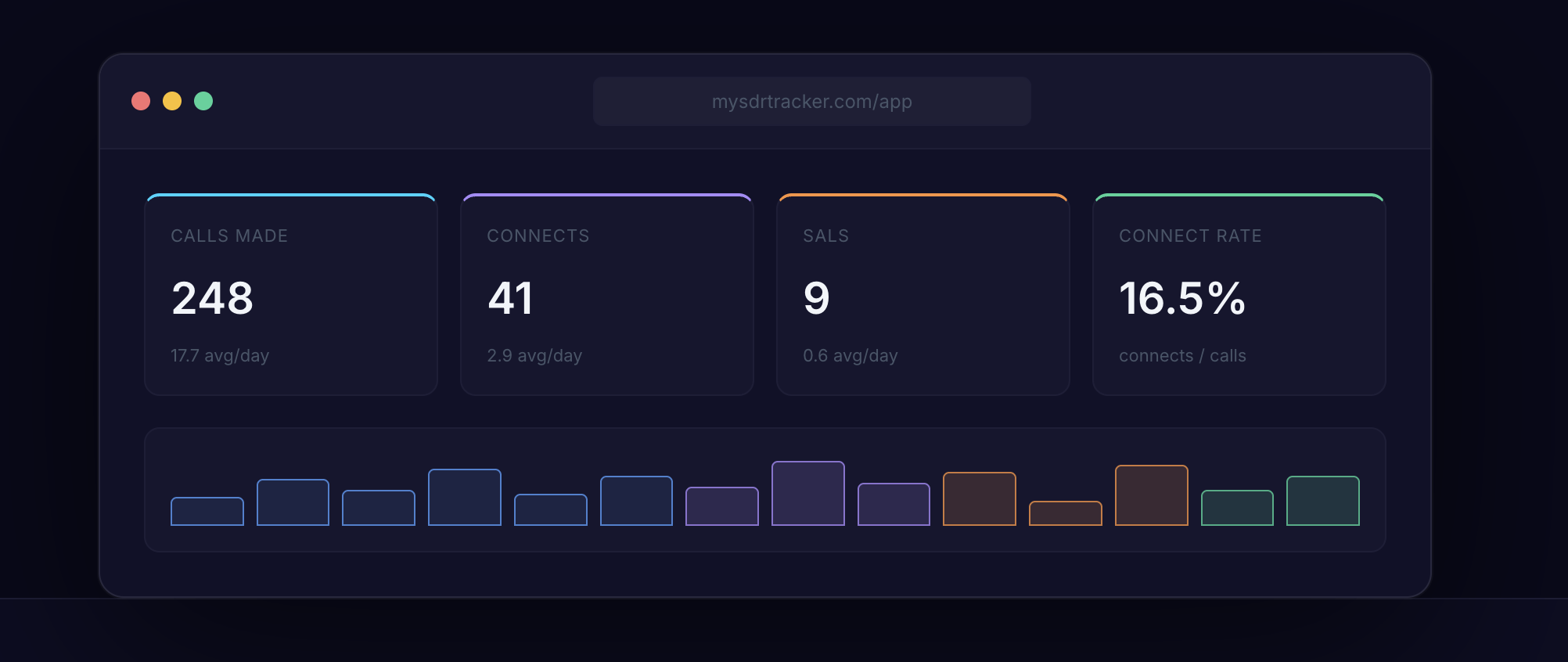Select the first blue chart bar

[207, 511]
